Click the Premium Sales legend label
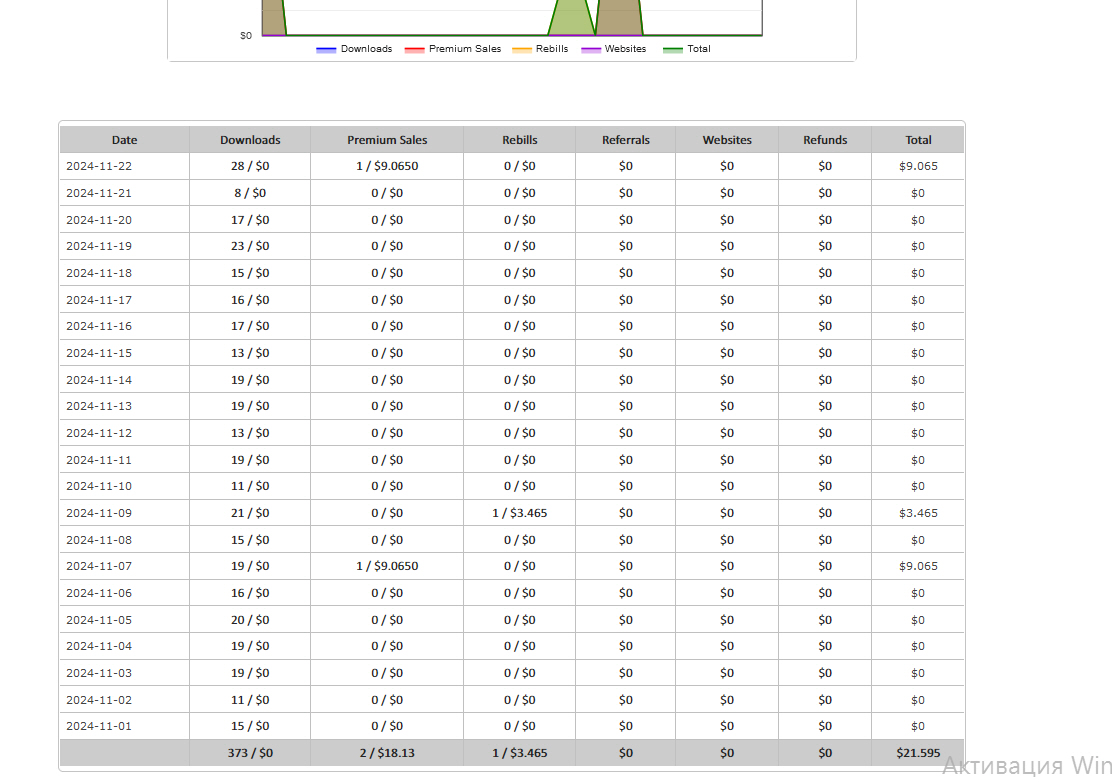 465,49
